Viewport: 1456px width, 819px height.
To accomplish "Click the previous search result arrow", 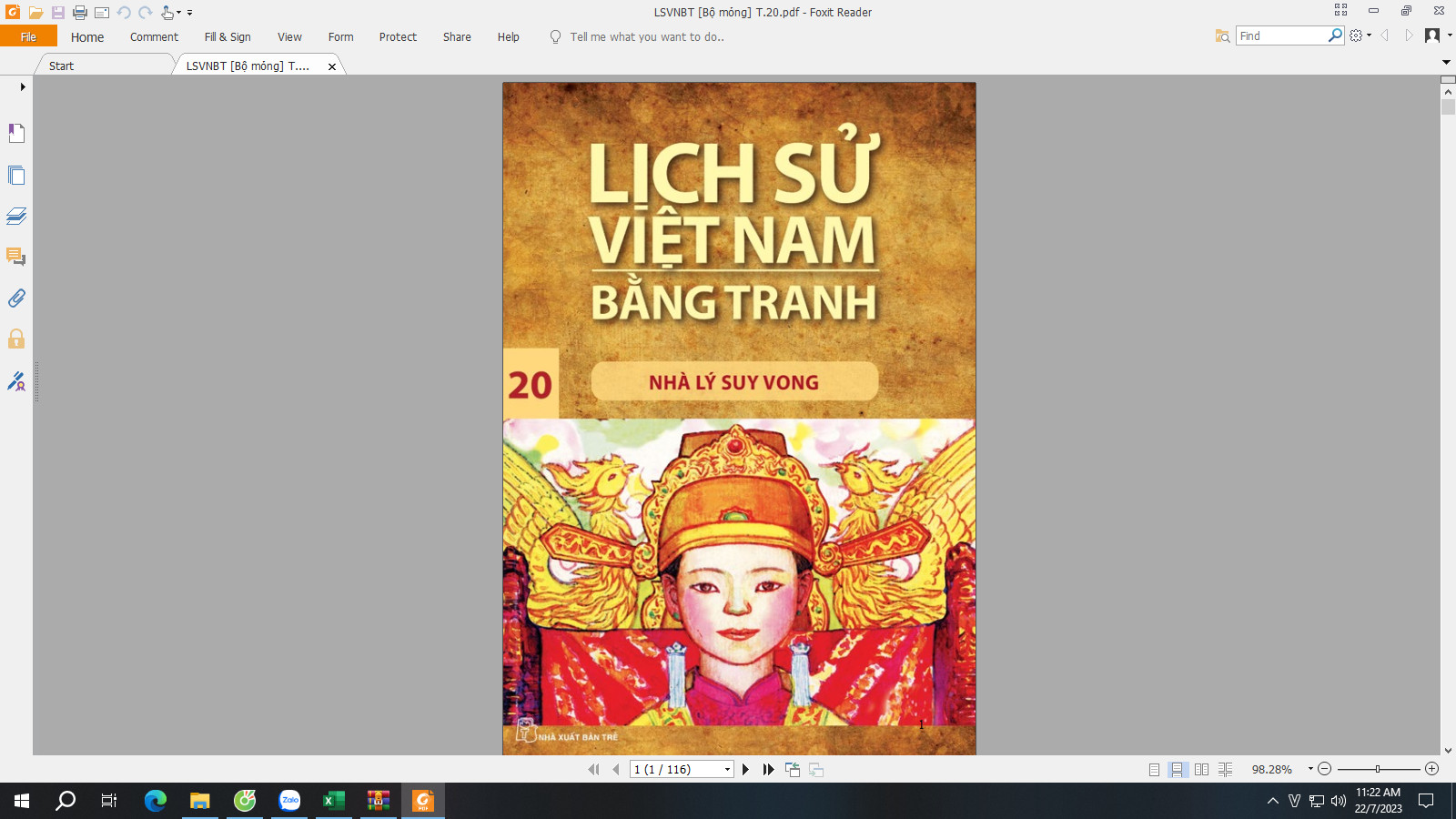I will (1385, 35).
